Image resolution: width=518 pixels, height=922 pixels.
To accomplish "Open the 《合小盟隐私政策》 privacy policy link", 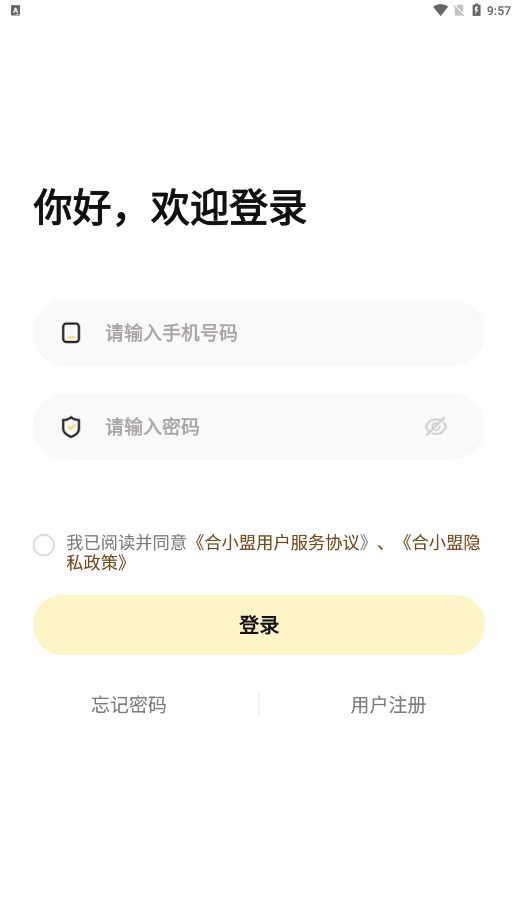I will point(273,552).
